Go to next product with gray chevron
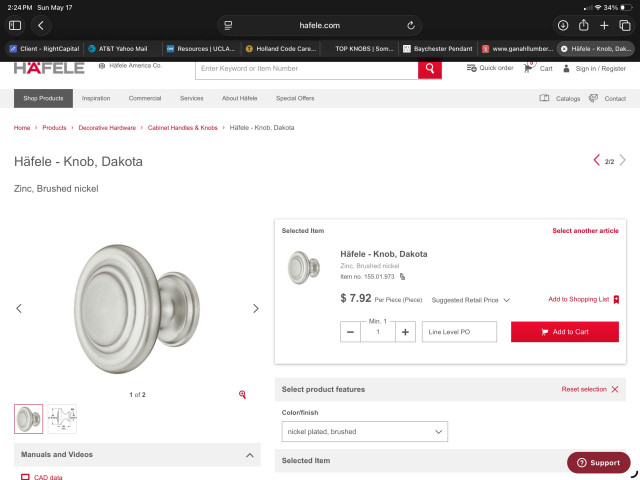The width and height of the screenshot is (640, 480). pos(622,160)
